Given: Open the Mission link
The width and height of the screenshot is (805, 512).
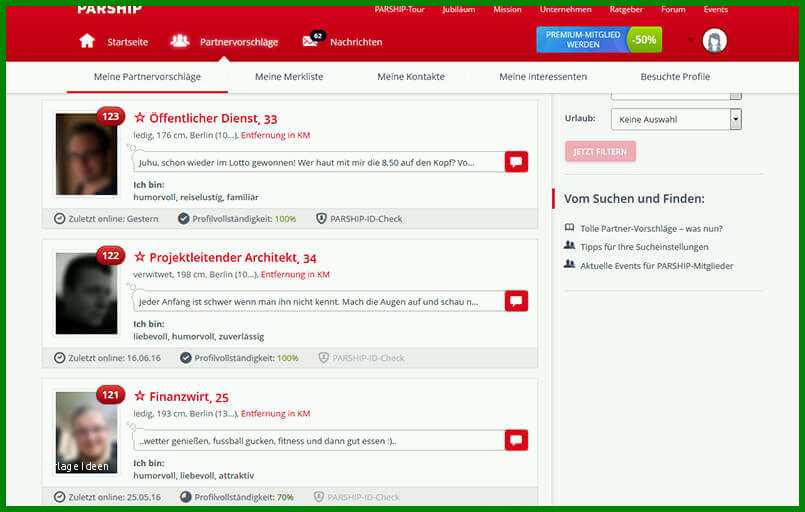Looking at the screenshot, I should tap(507, 9).
